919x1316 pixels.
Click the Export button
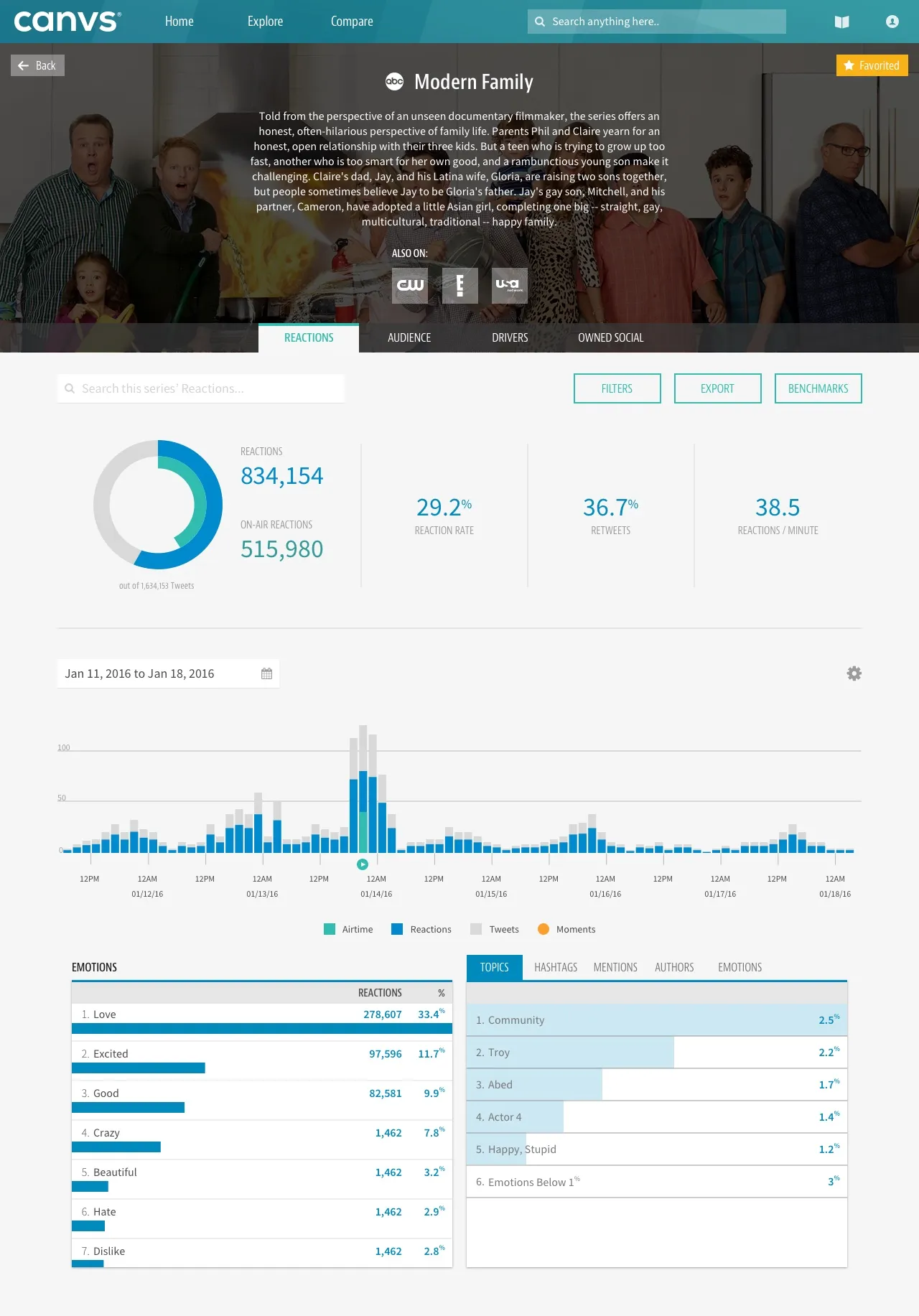[717, 388]
